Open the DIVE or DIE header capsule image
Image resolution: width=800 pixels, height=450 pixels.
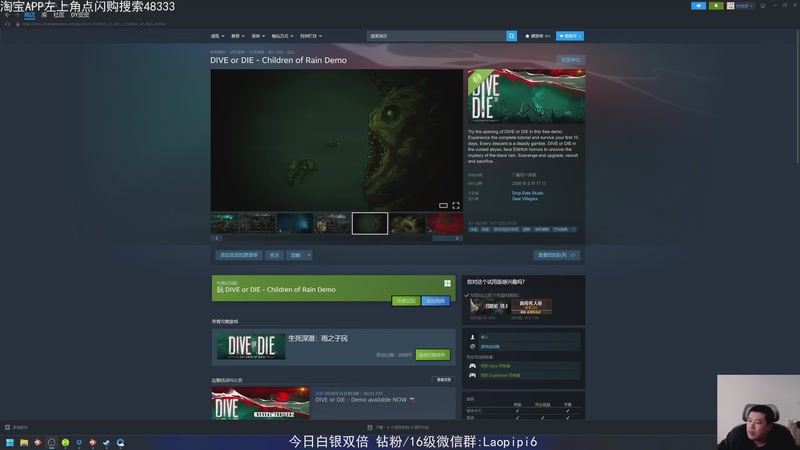pyautogui.click(x=527, y=96)
